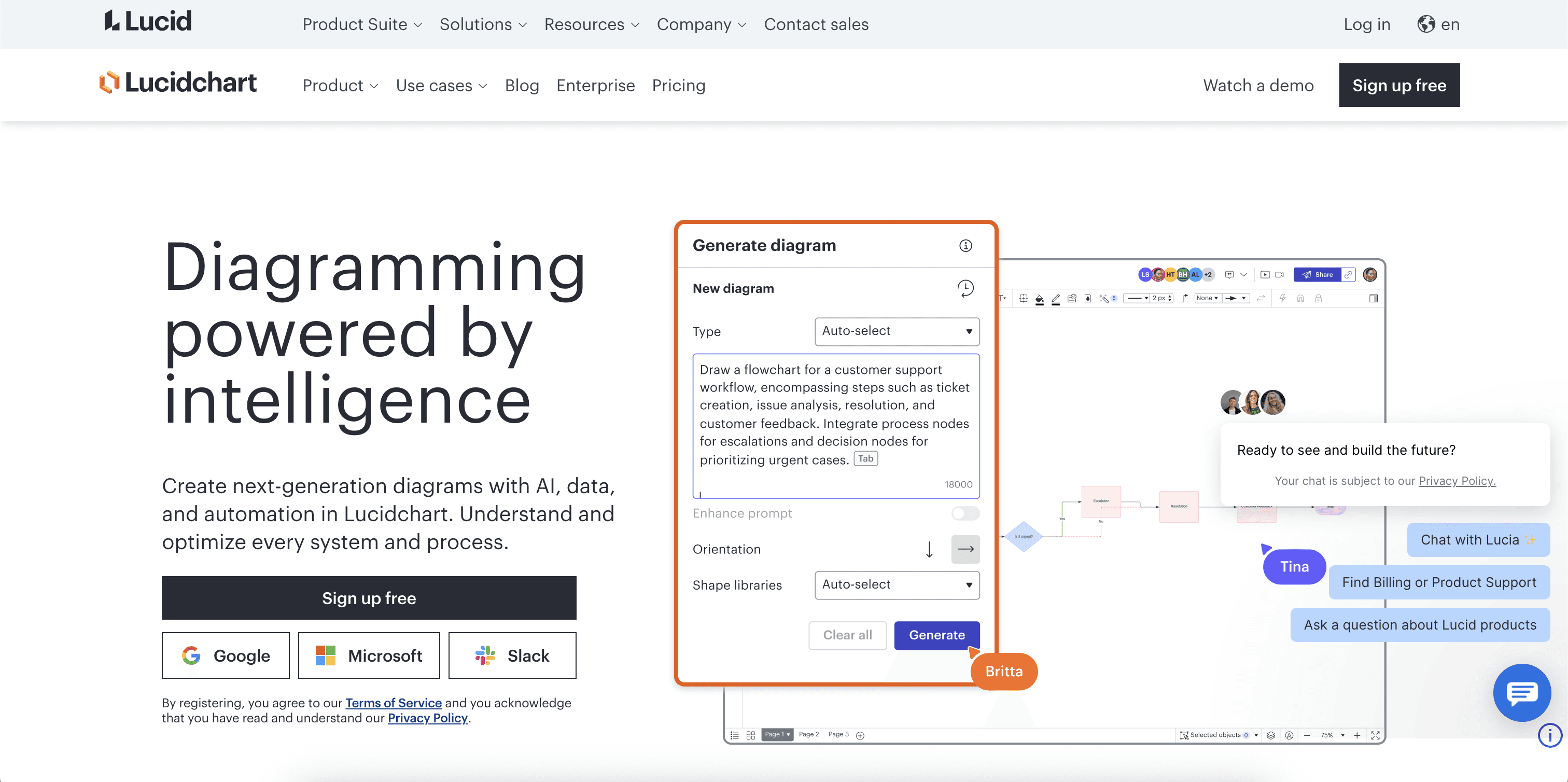Open the Terms of Service link

(393, 703)
